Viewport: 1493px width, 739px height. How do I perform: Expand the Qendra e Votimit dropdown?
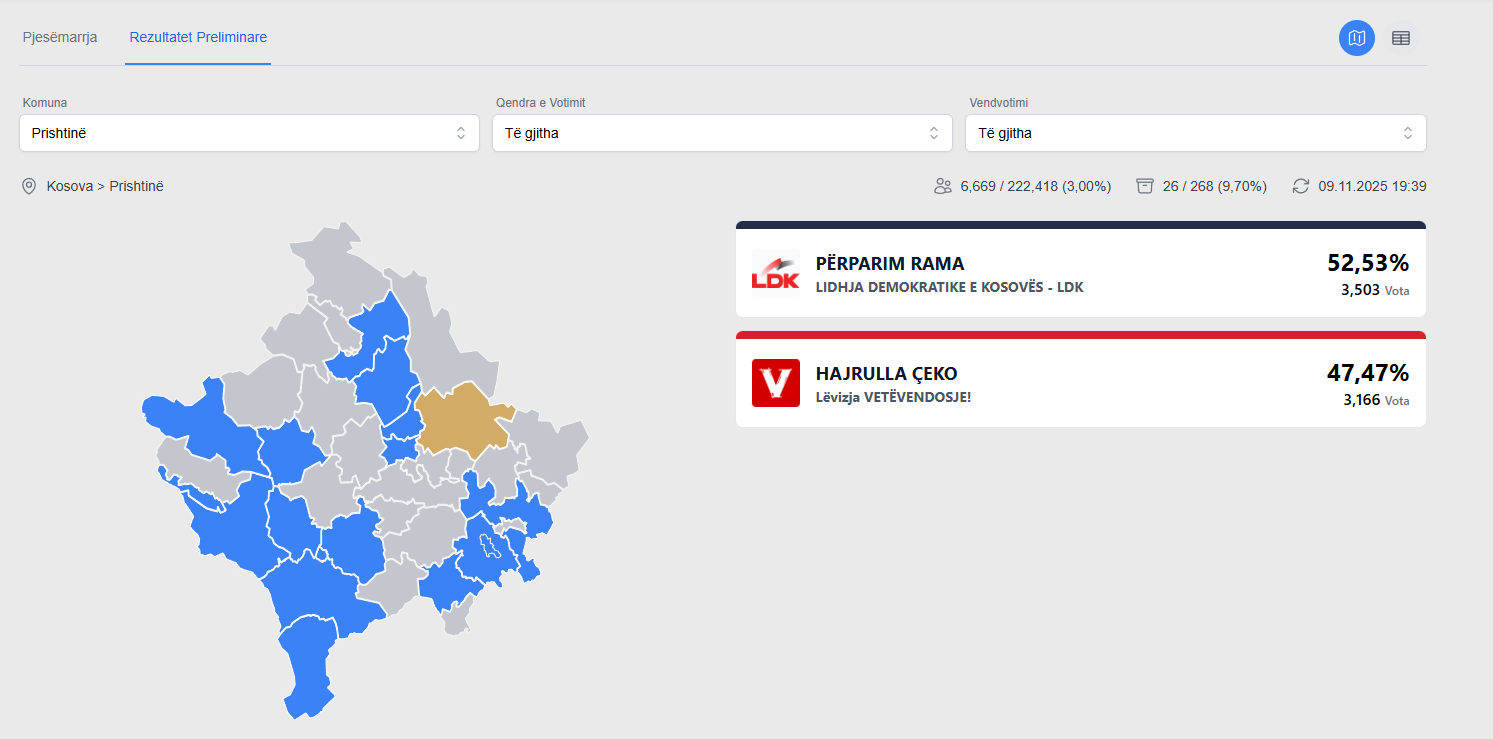[x=721, y=133]
